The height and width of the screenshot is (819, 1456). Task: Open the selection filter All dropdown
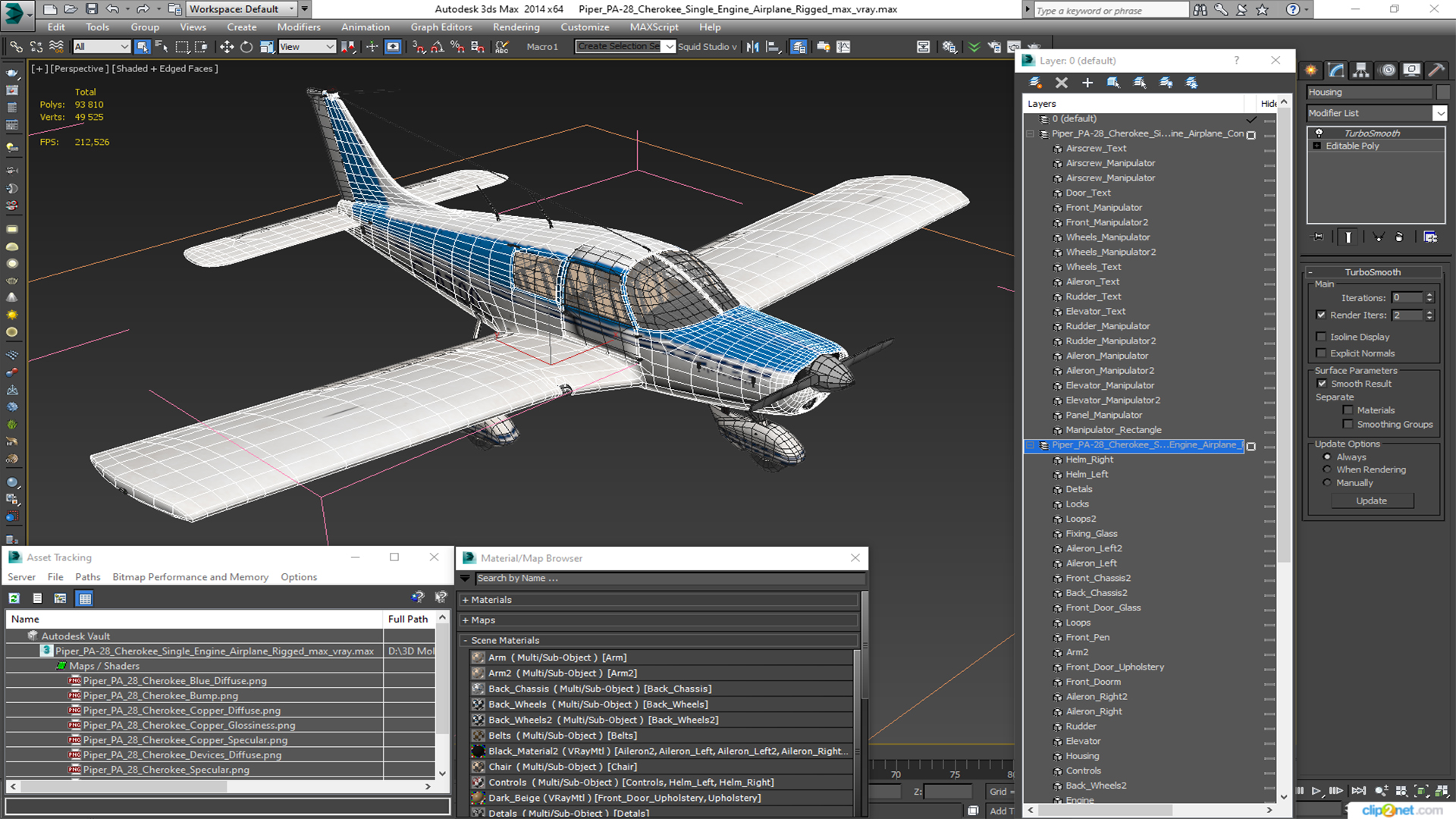pyautogui.click(x=102, y=47)
